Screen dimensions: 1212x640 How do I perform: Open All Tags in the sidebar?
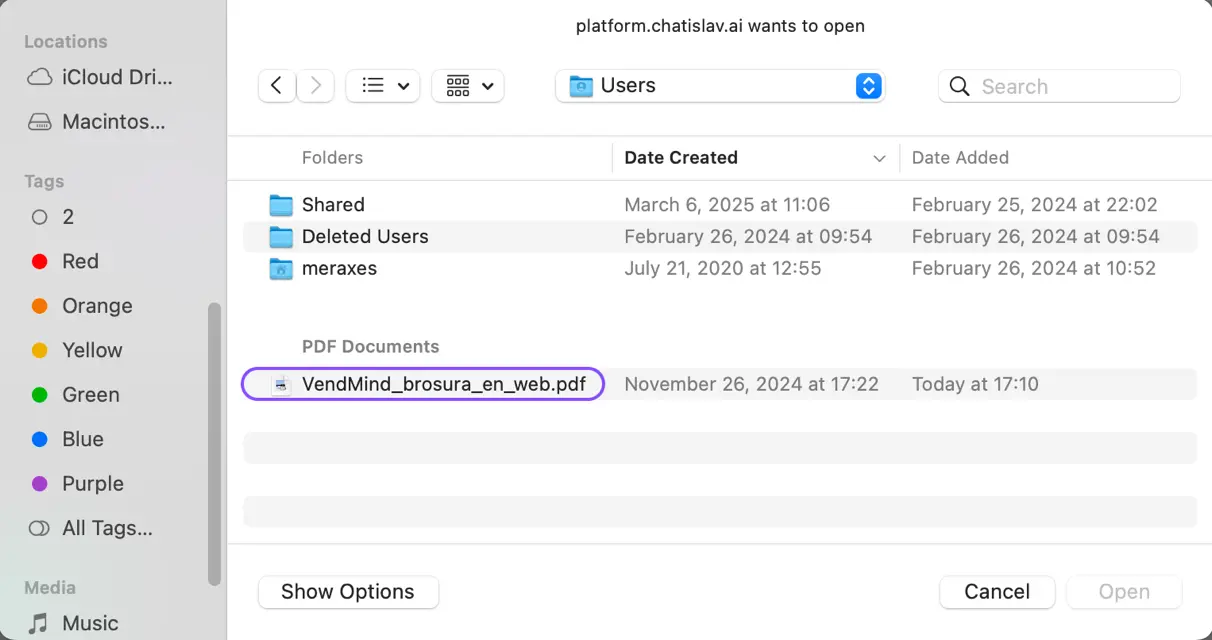tap(107, 528)
